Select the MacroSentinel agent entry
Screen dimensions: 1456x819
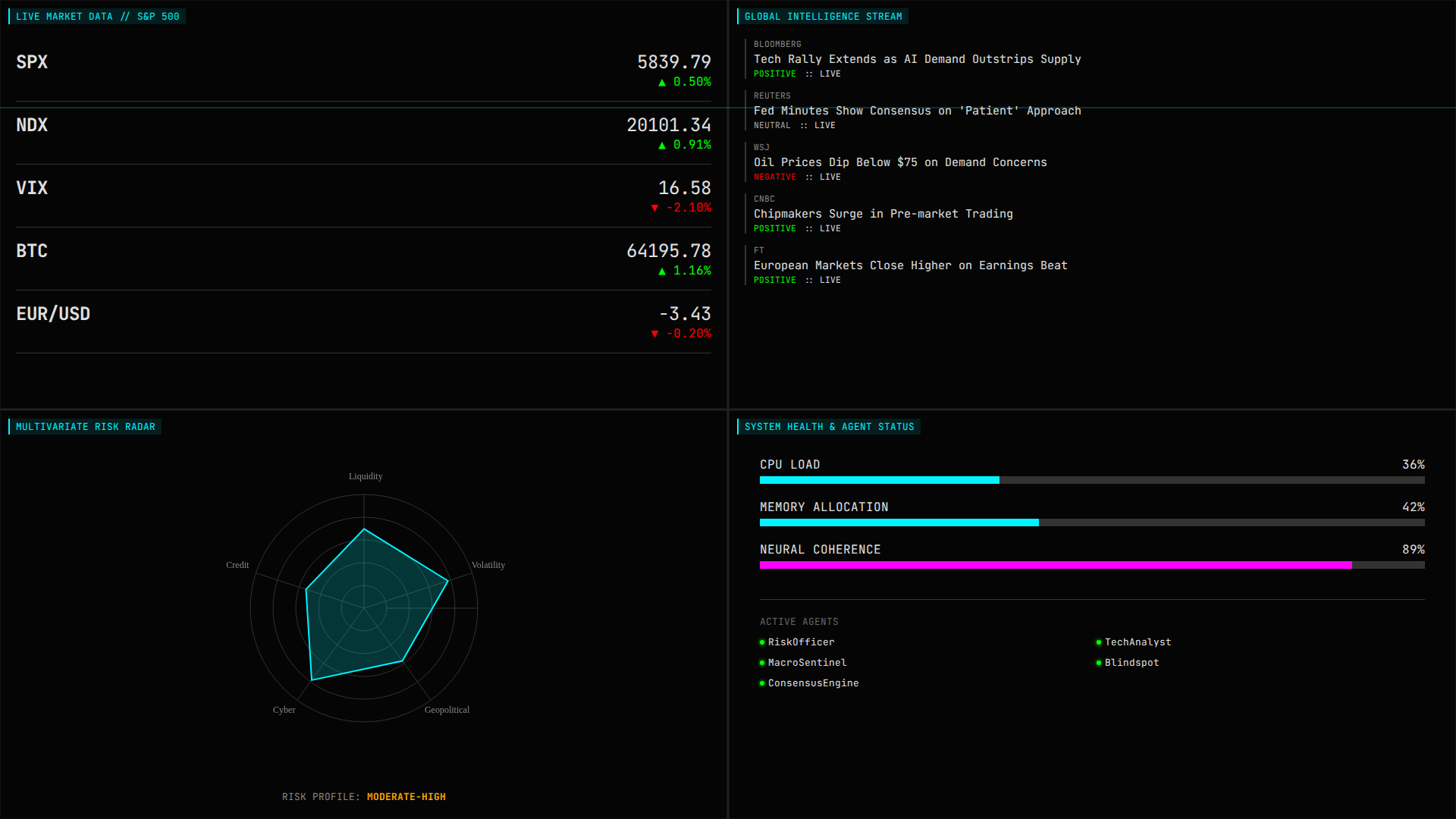(807, 663)
